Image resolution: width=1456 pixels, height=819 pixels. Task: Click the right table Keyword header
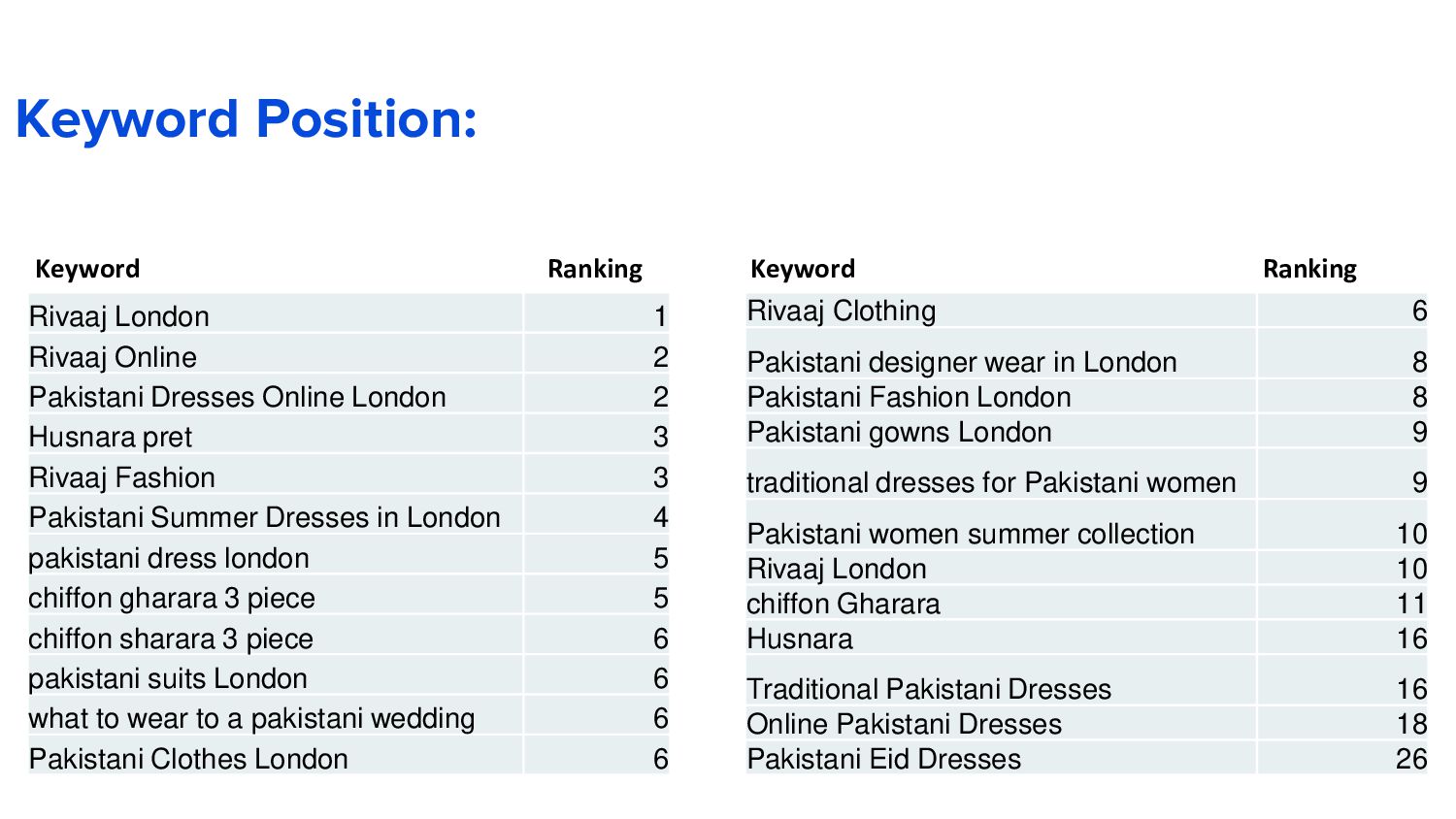[803, 269]
